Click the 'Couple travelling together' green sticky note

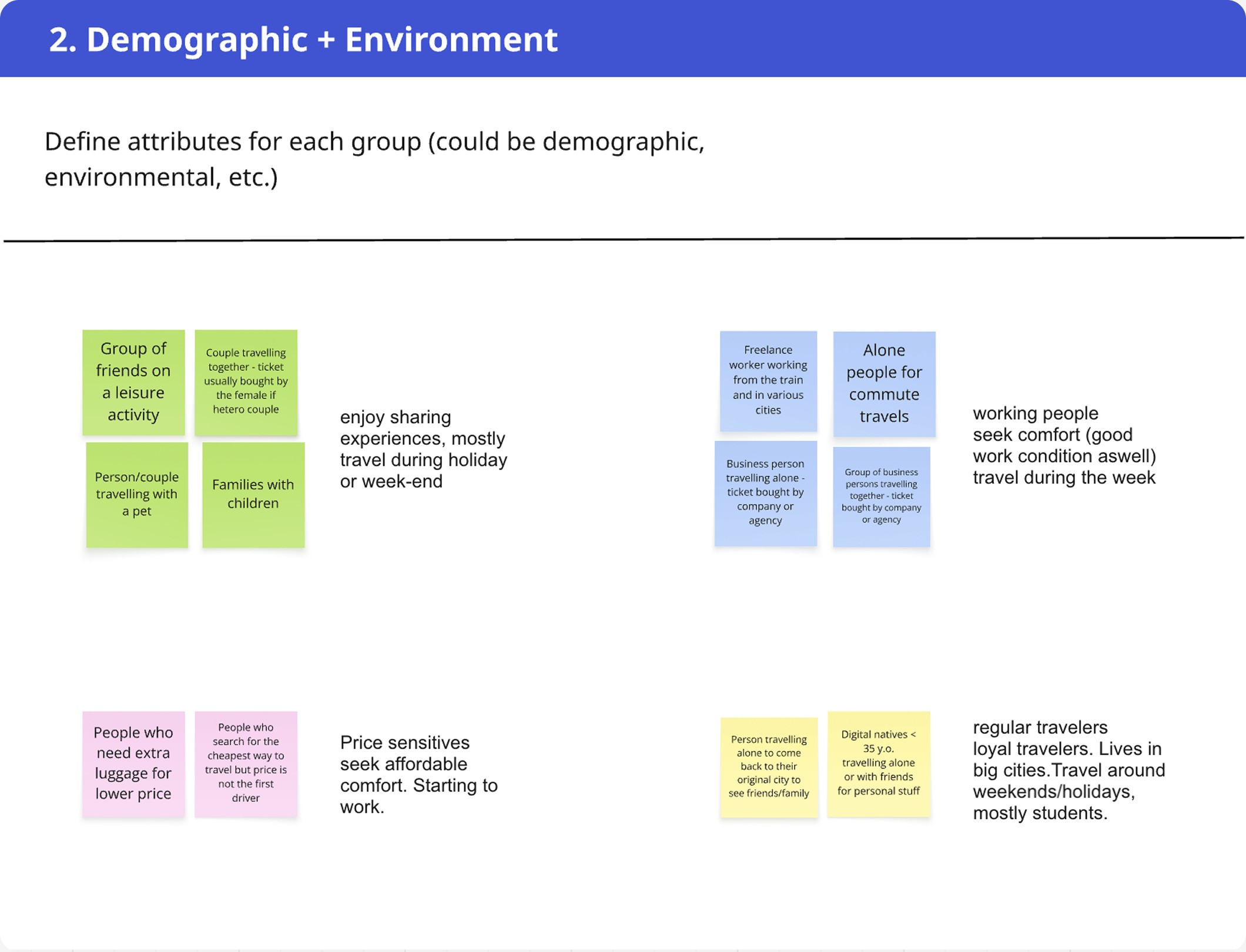246,382
